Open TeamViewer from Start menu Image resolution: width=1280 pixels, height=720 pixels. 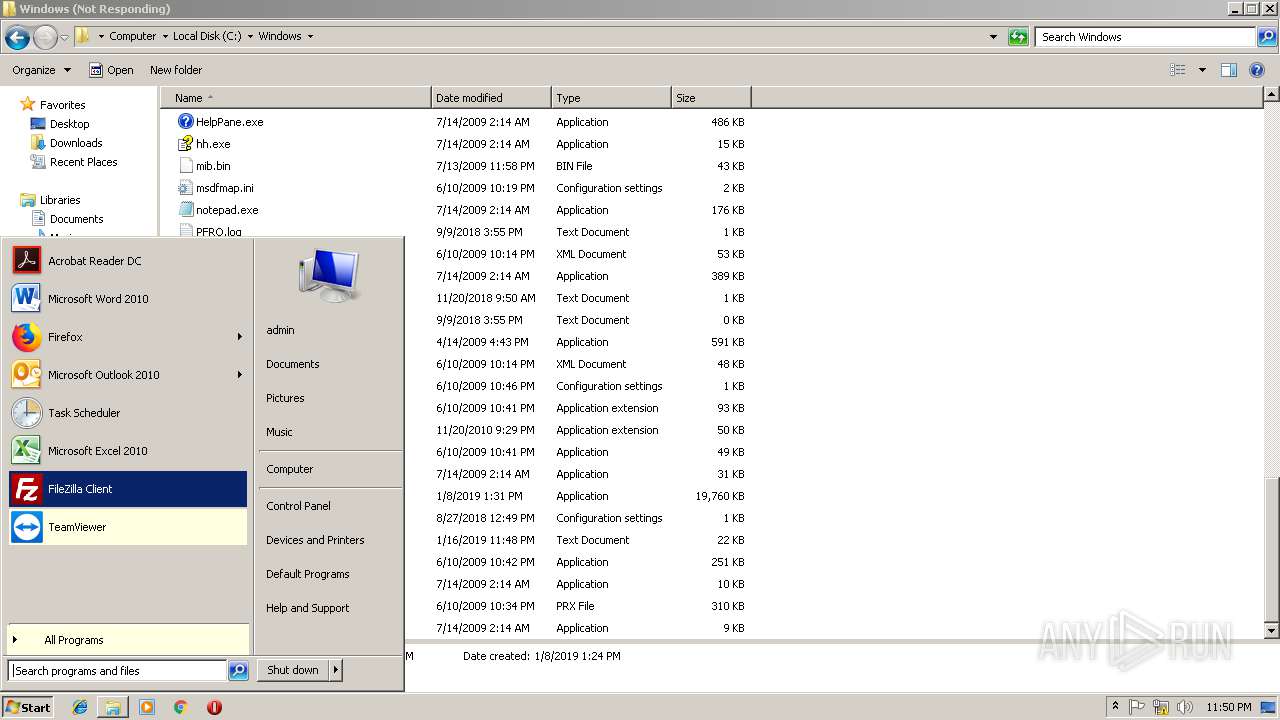(128, 527)
